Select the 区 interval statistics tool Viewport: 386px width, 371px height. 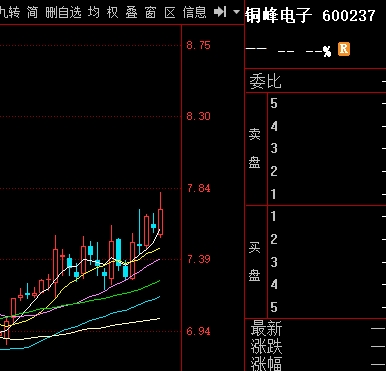pos(170,13)
